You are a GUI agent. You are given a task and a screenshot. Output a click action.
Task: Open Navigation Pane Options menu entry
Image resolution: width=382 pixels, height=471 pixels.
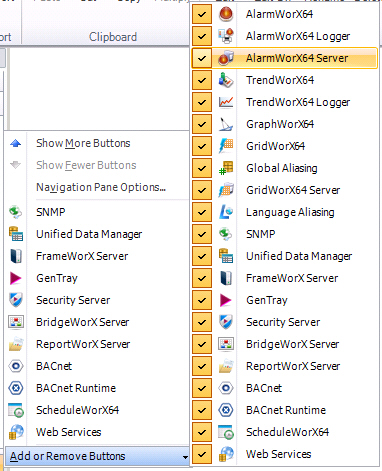coord(101,187)
